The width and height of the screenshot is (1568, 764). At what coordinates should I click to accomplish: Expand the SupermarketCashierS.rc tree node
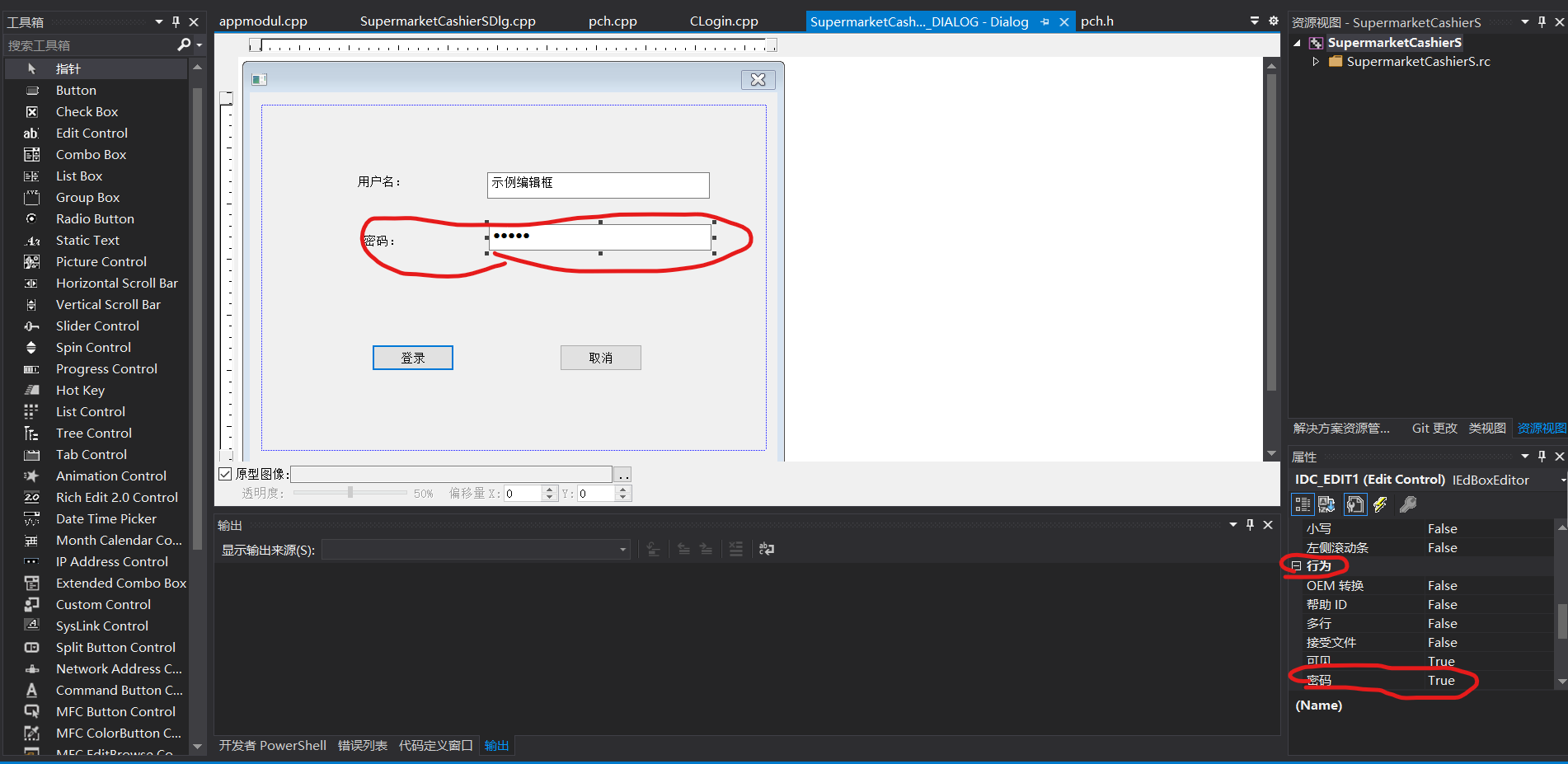point(1317,61)
